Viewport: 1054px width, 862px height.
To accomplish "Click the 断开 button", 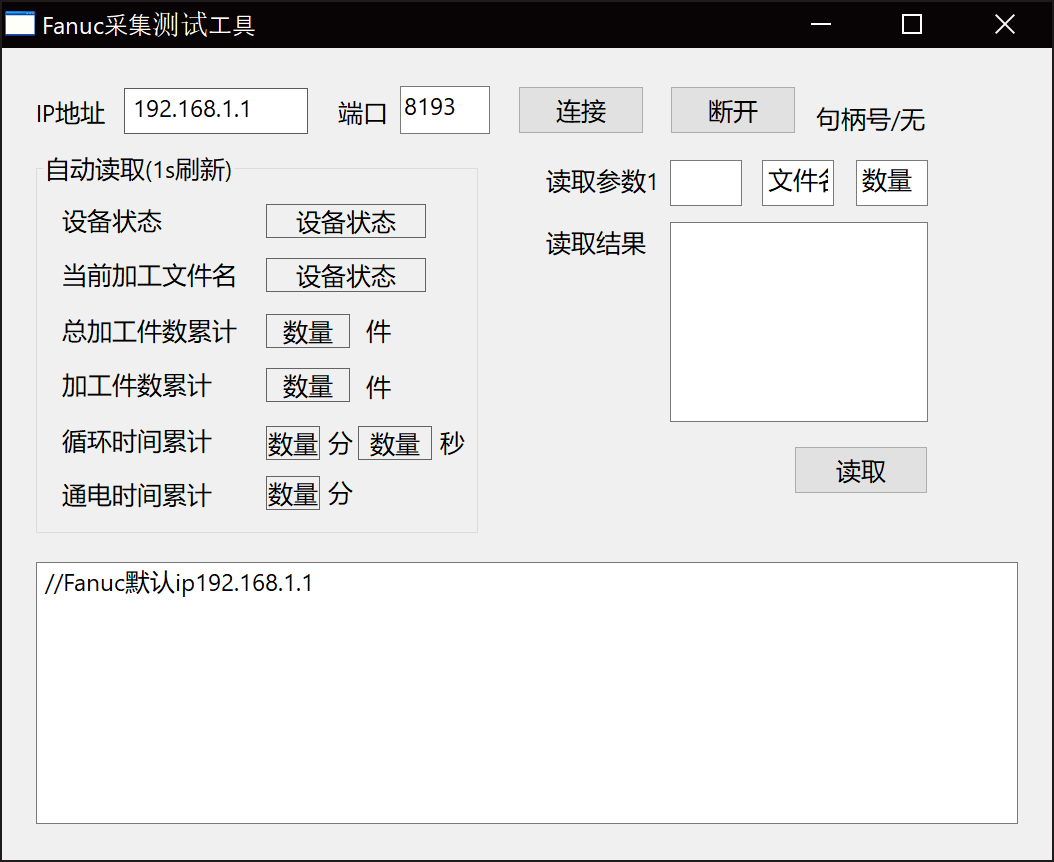I will 733,110.
